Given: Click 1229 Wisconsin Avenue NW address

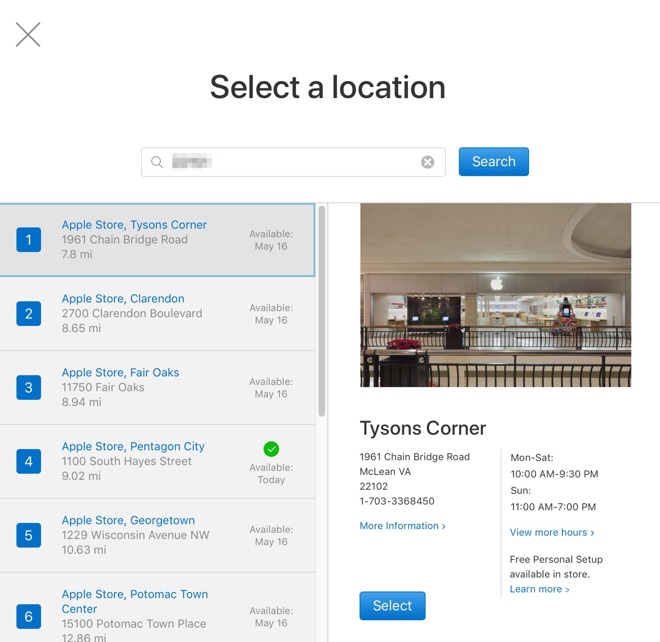Looking at the screenshot, I should pyautogui.click(x=136, y=535).
